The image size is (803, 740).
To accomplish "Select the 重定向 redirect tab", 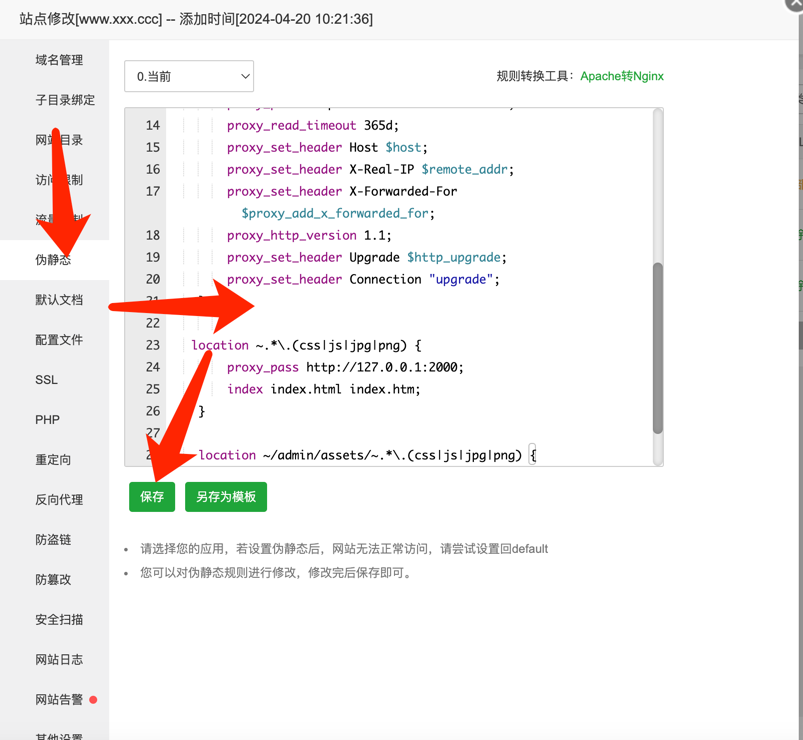I will (53, 460).
